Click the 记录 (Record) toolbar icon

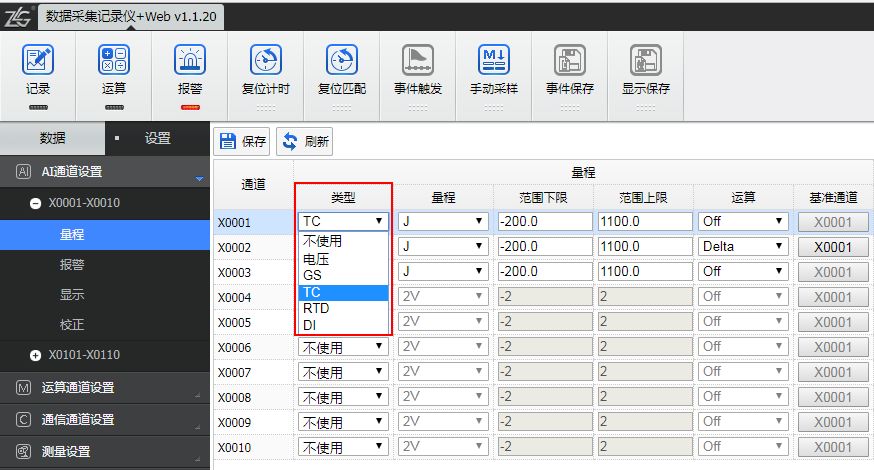point(38,62)
